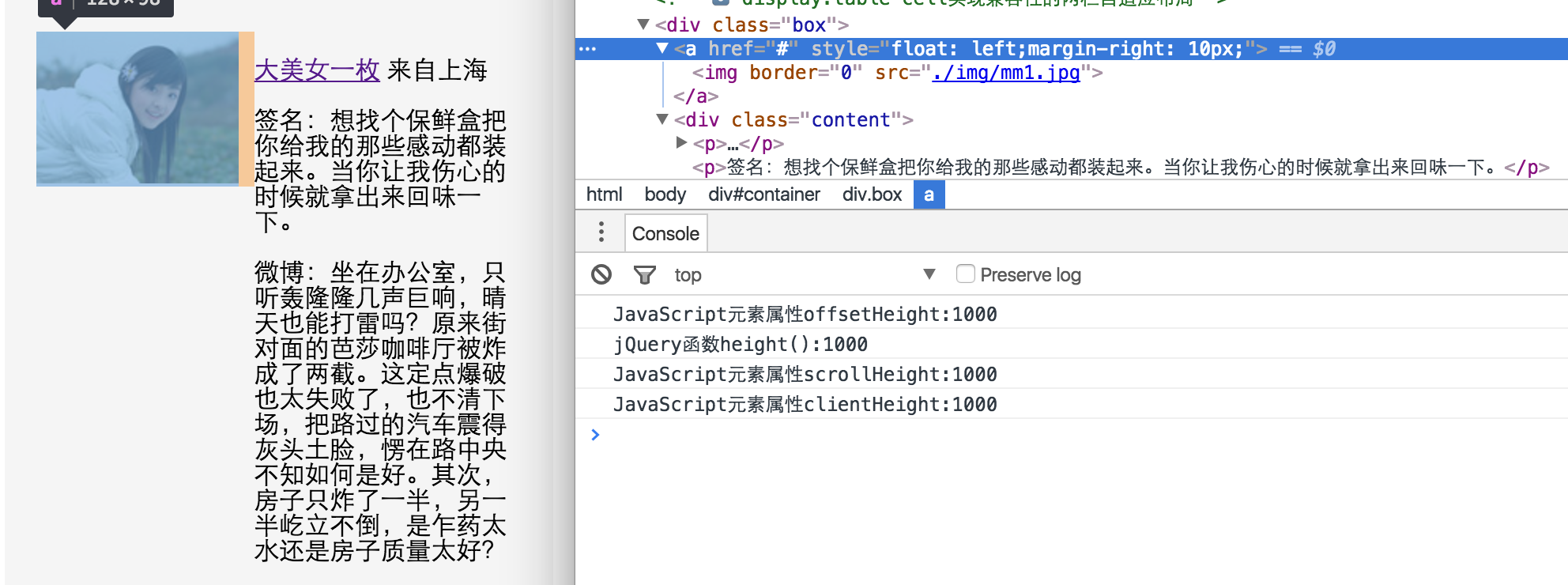Click the 来自上海 text on the page
Image resolution: width=1568 pixels, height=585 pixels.
click(437, 70)
